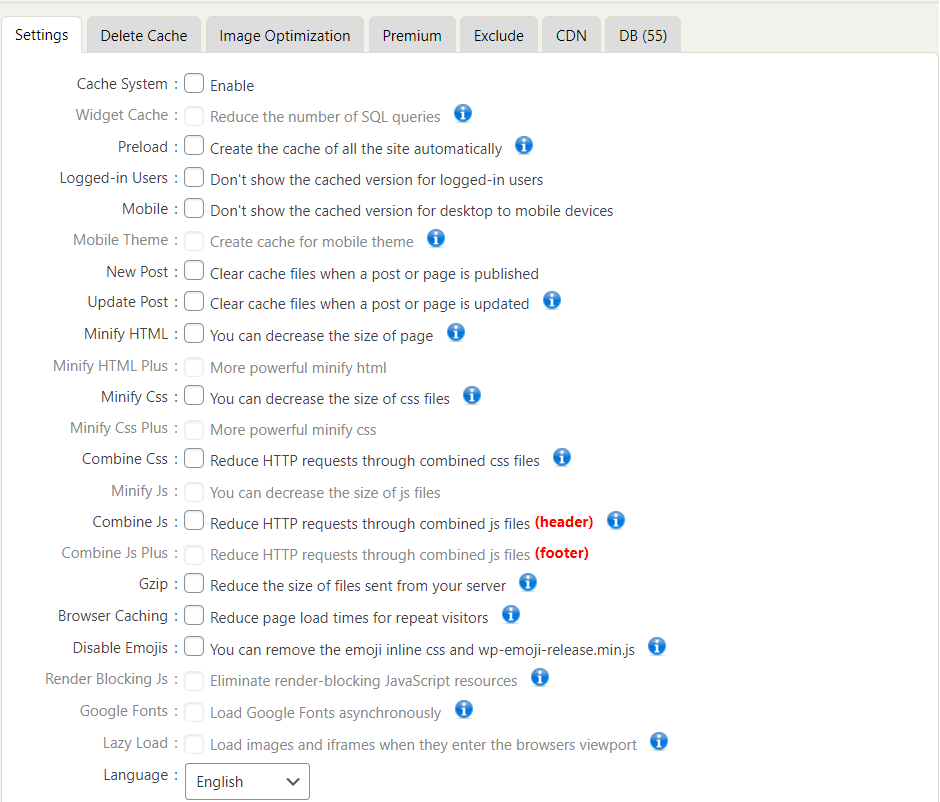
Task: Click info icon next to Combine Css
Action: 562,458
